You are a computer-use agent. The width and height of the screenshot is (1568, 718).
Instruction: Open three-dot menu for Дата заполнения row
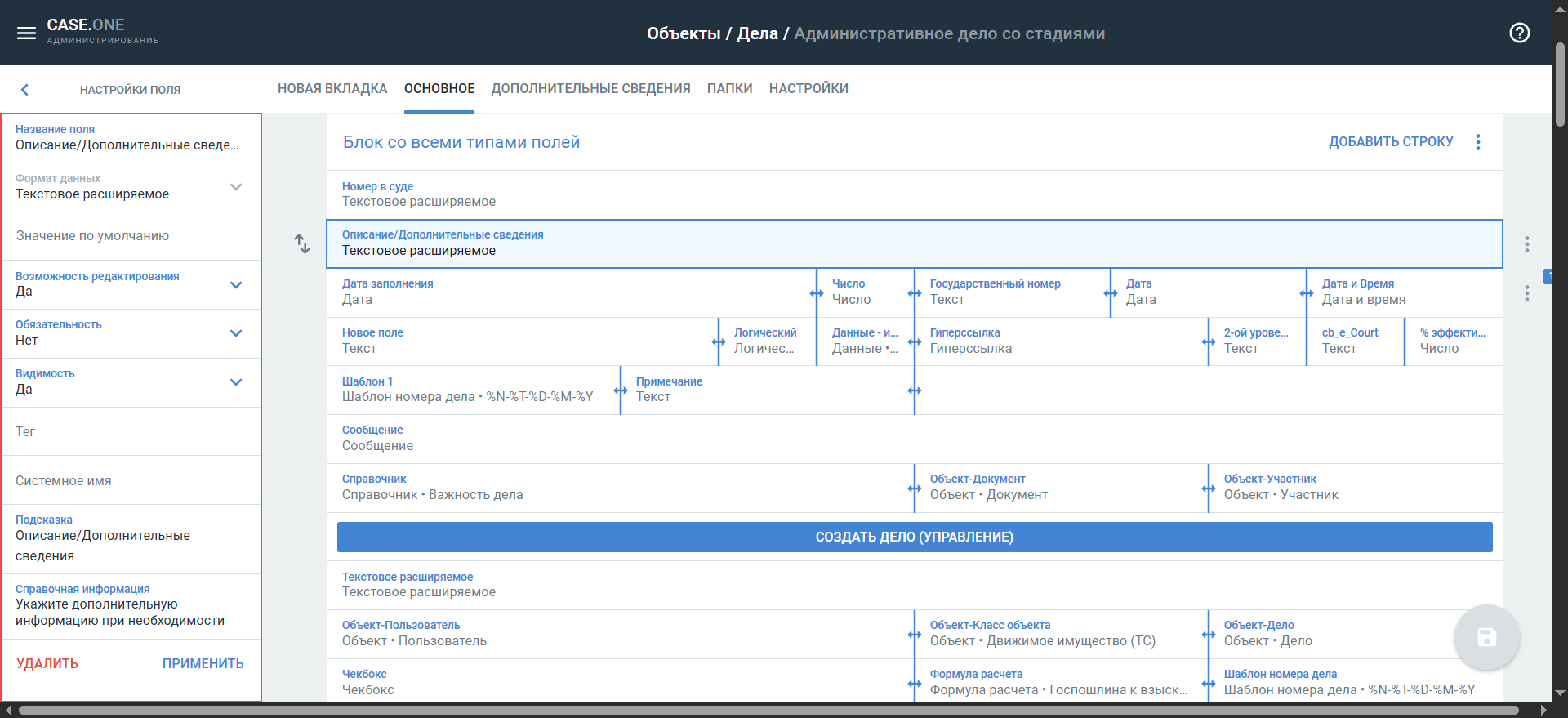[x=1526, y=293]
